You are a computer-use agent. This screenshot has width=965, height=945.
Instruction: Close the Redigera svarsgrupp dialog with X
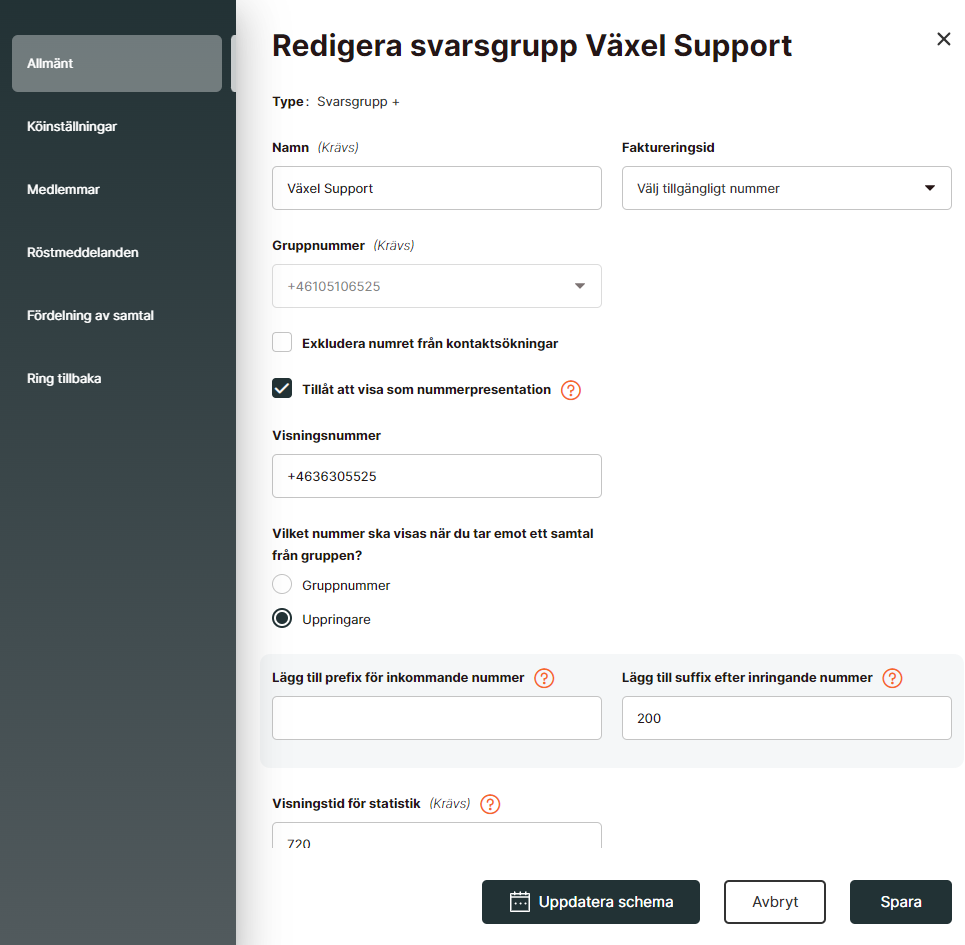pos(943,39)
